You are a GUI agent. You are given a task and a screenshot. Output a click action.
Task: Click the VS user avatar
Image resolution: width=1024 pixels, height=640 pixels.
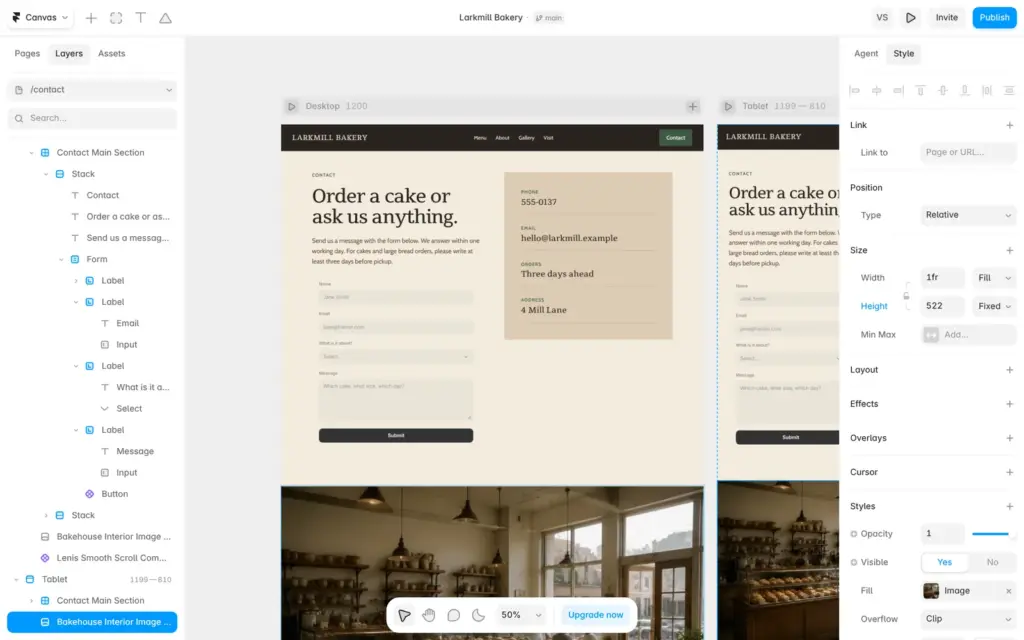point(882,18)
